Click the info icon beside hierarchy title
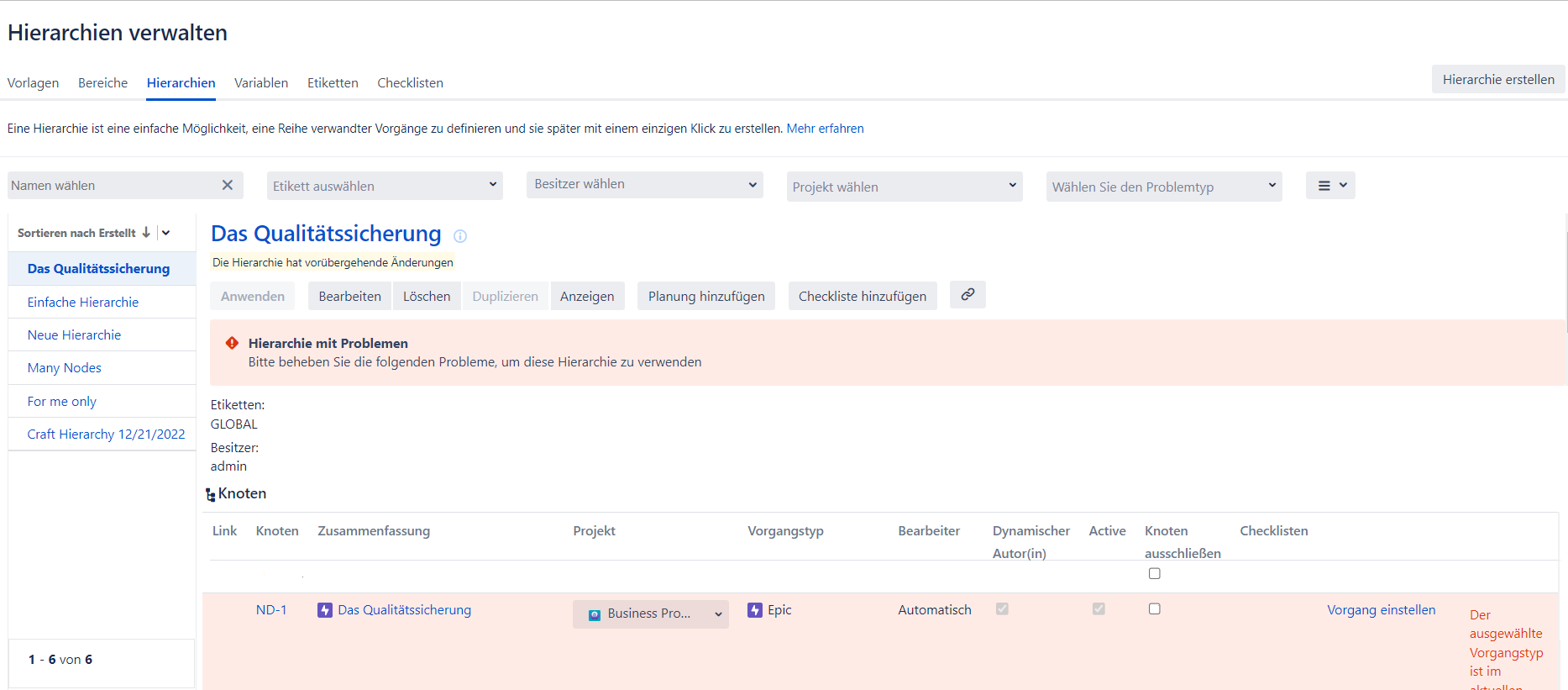The height and width of the screenshot is (690, 1568). point(460,236)
